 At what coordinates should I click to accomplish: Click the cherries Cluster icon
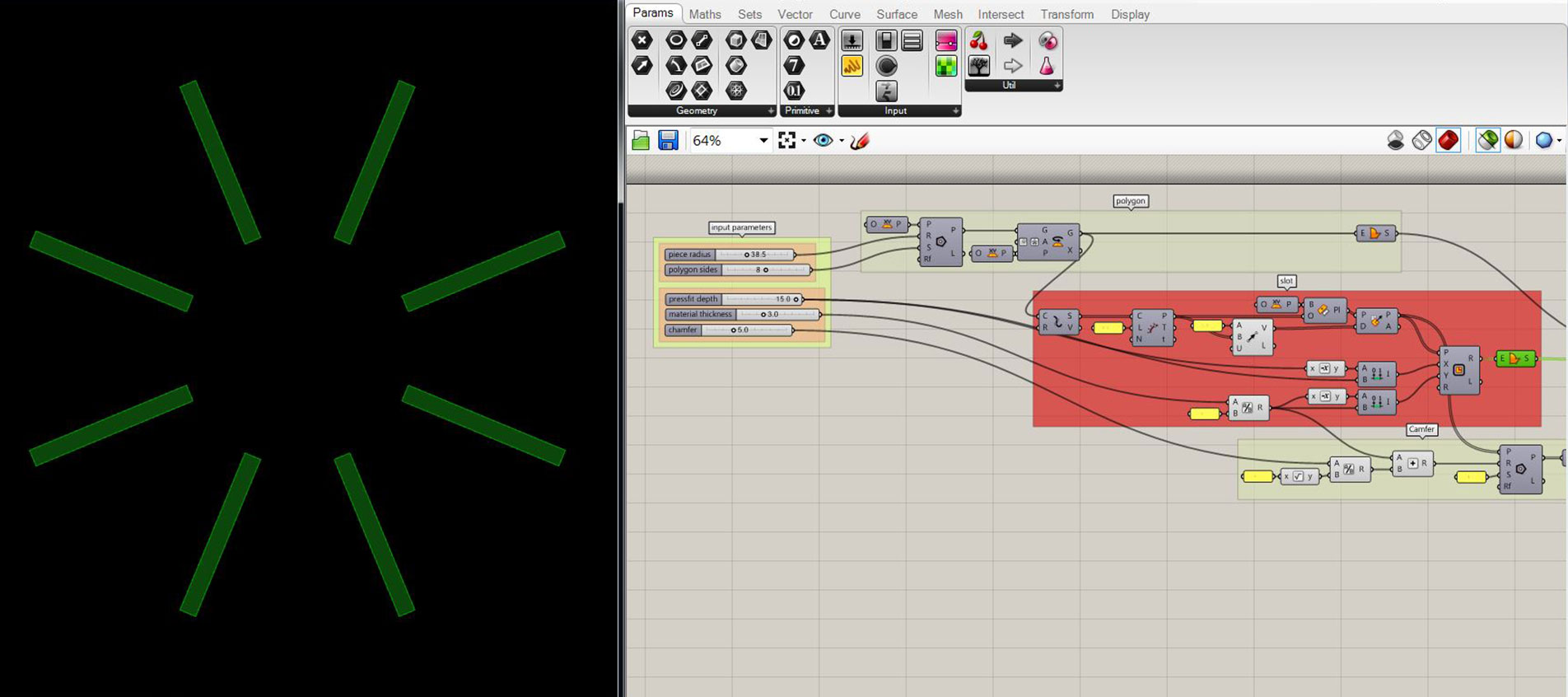point(978,40)
